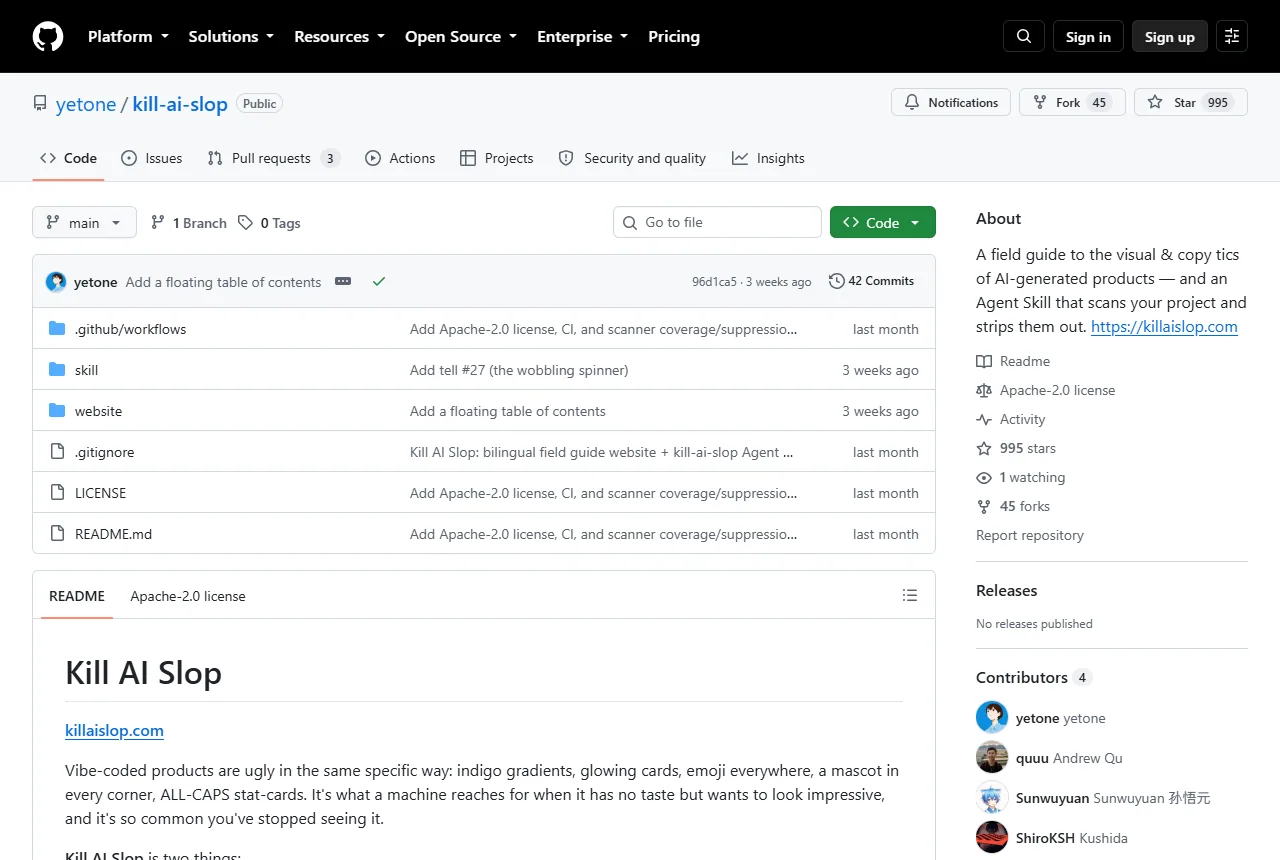
Task: Open the green Code dropdown button
Action: 883,222
